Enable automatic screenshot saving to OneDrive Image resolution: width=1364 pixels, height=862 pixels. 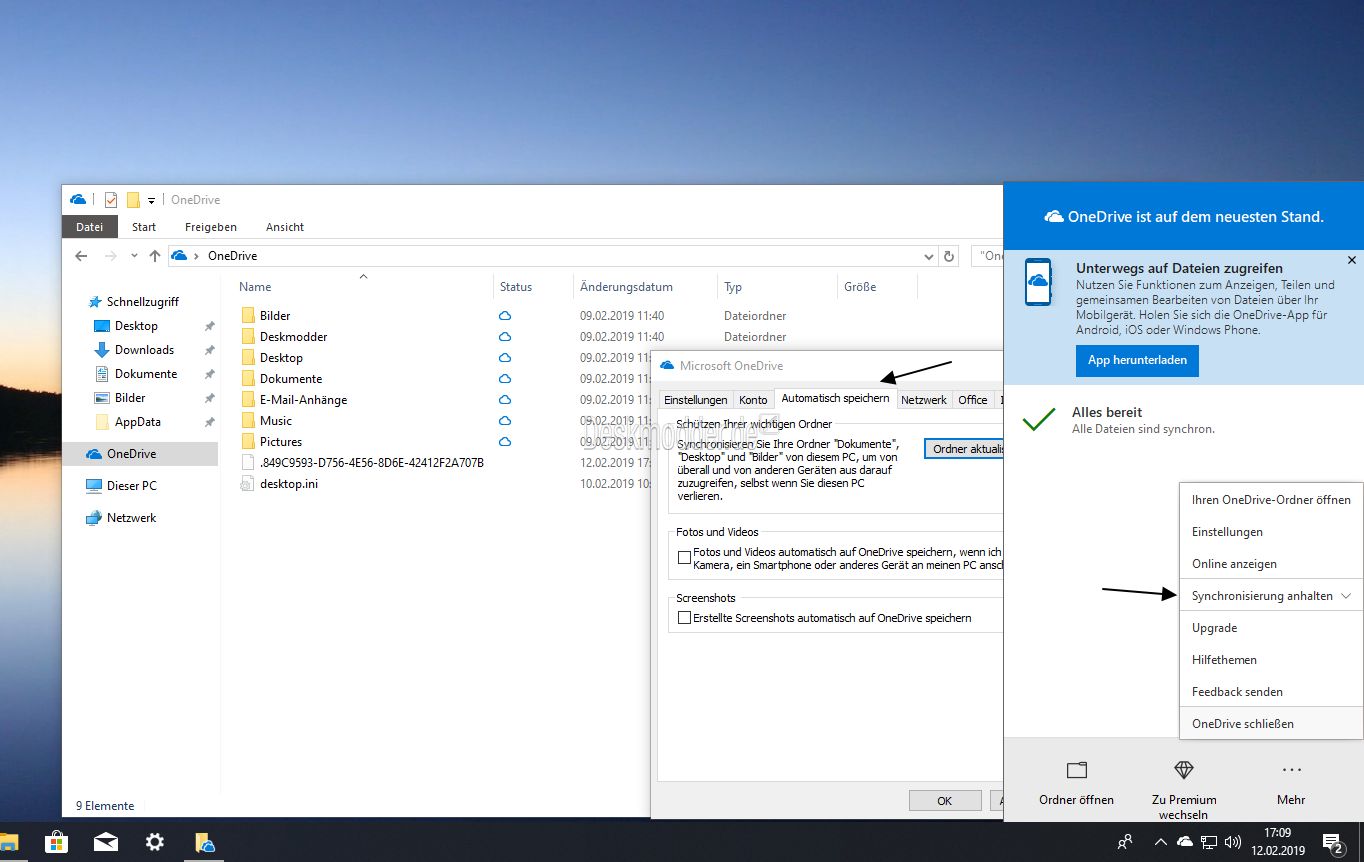(x=684, y=618)
